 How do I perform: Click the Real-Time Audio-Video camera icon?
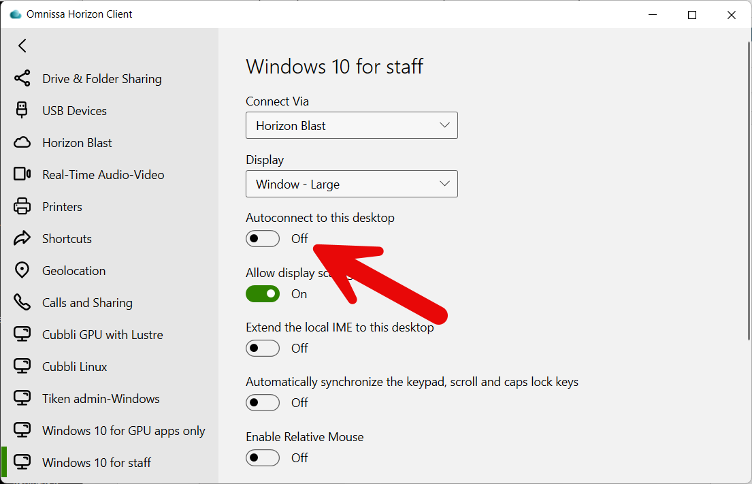click(x=22, y=175)
